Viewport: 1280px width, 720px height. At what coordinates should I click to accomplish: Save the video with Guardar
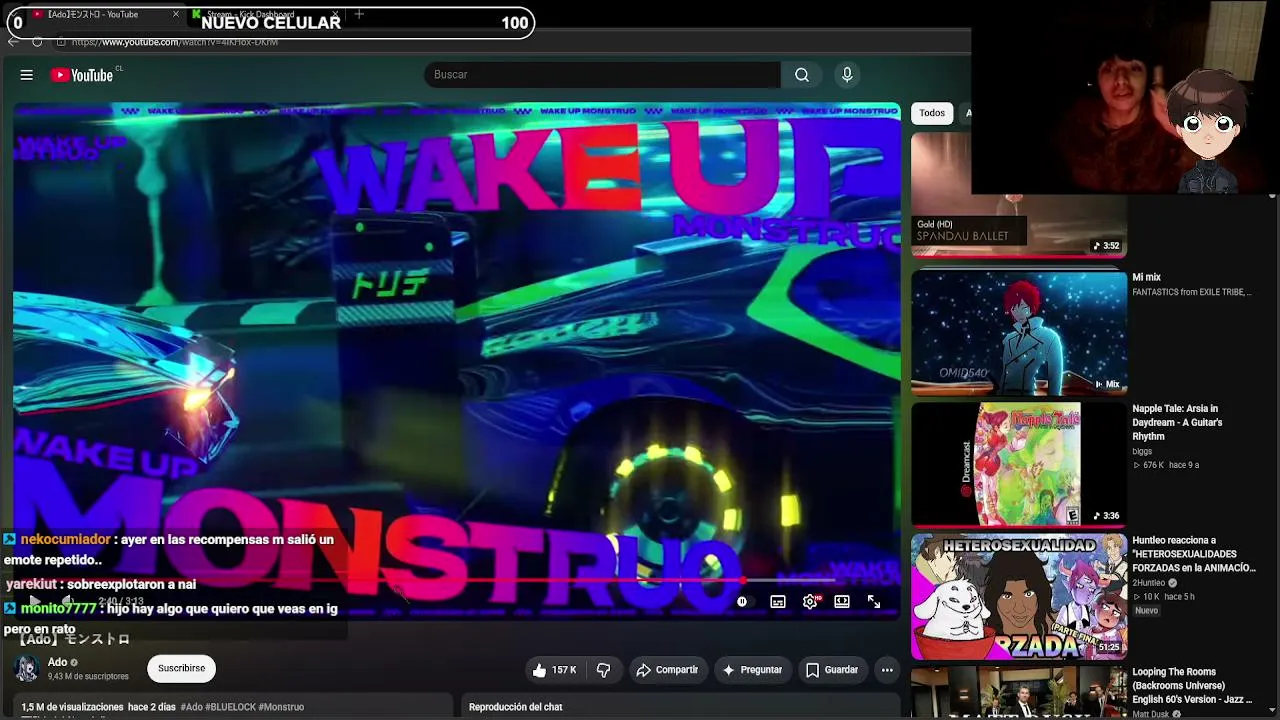coord(832,670)
